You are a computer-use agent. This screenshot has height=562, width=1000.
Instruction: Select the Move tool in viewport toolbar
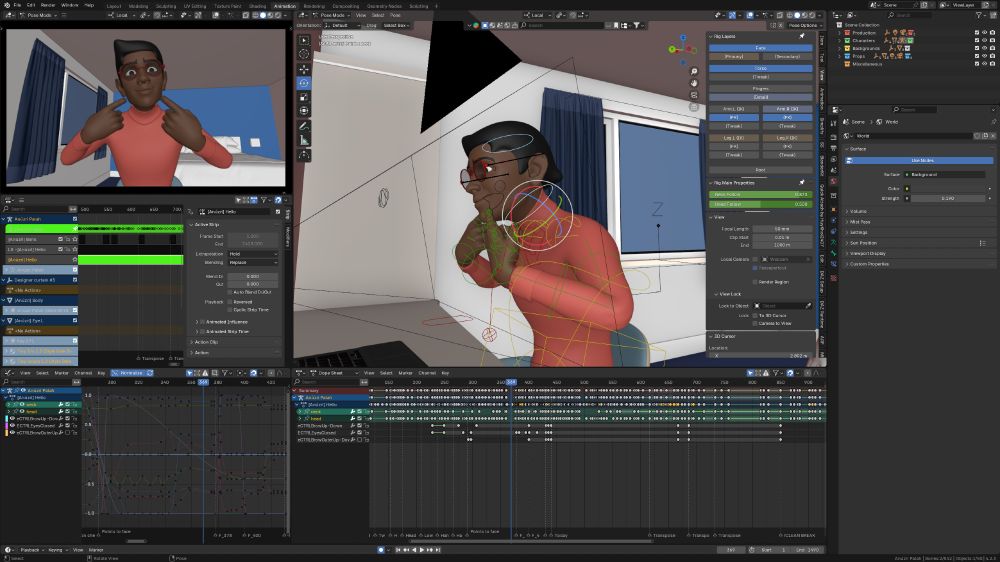click(x=304, y=68)
